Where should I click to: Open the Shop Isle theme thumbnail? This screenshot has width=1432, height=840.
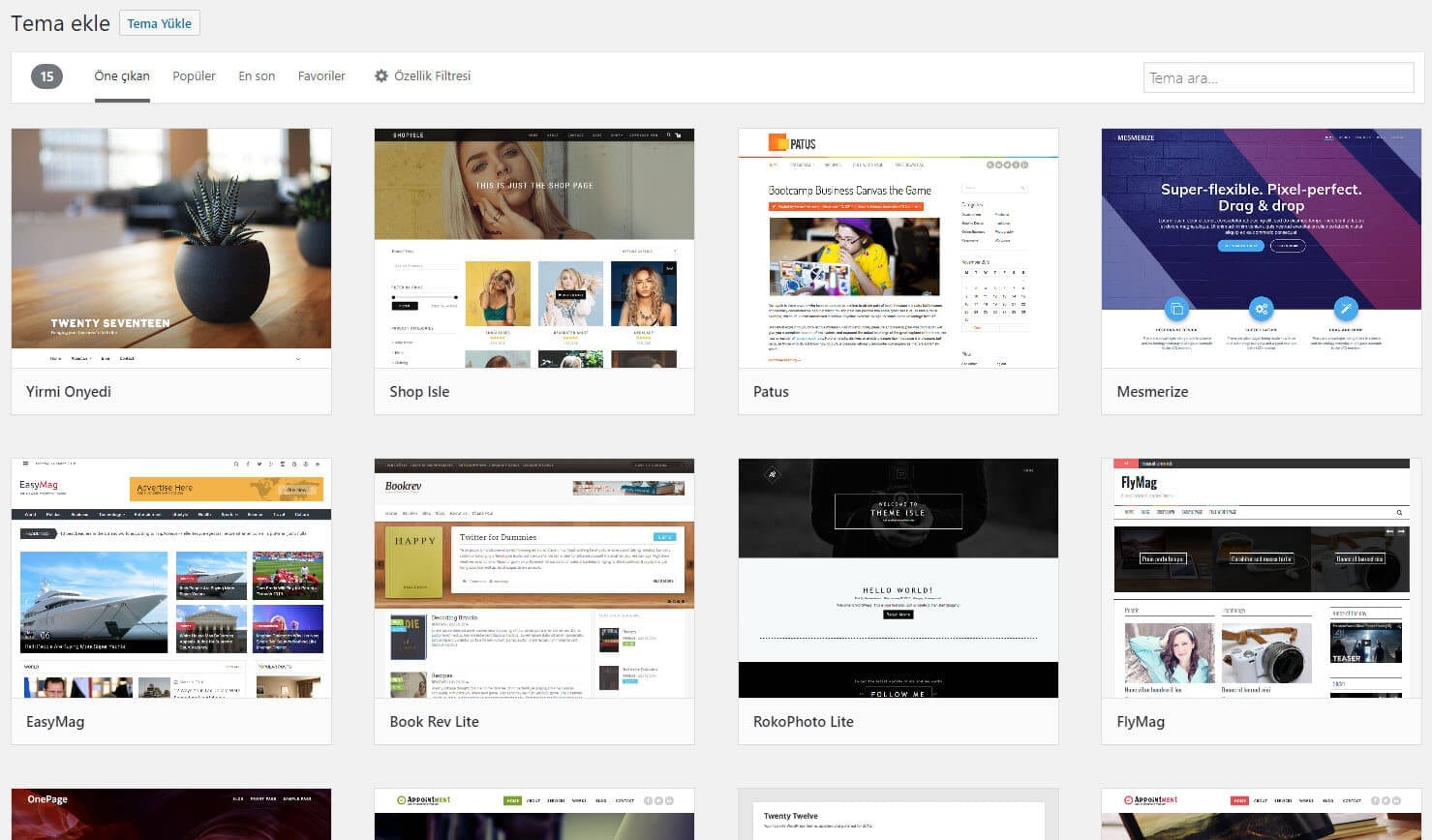[534, 248]
